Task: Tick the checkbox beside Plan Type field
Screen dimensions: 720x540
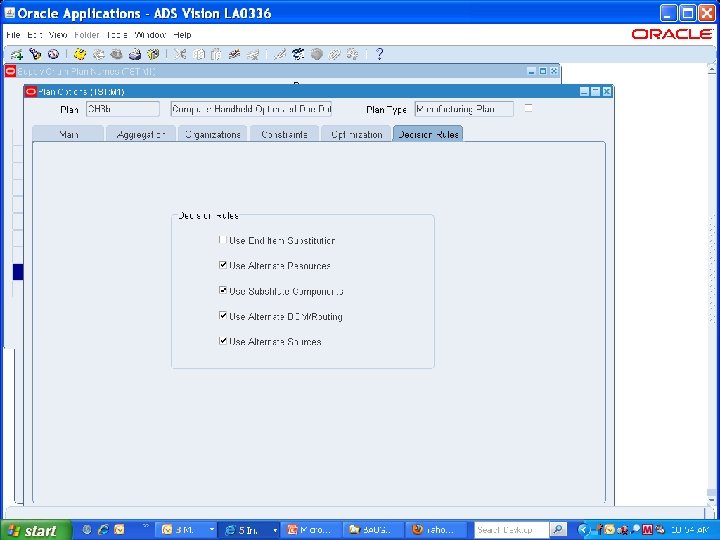Action: pos(529,108)
